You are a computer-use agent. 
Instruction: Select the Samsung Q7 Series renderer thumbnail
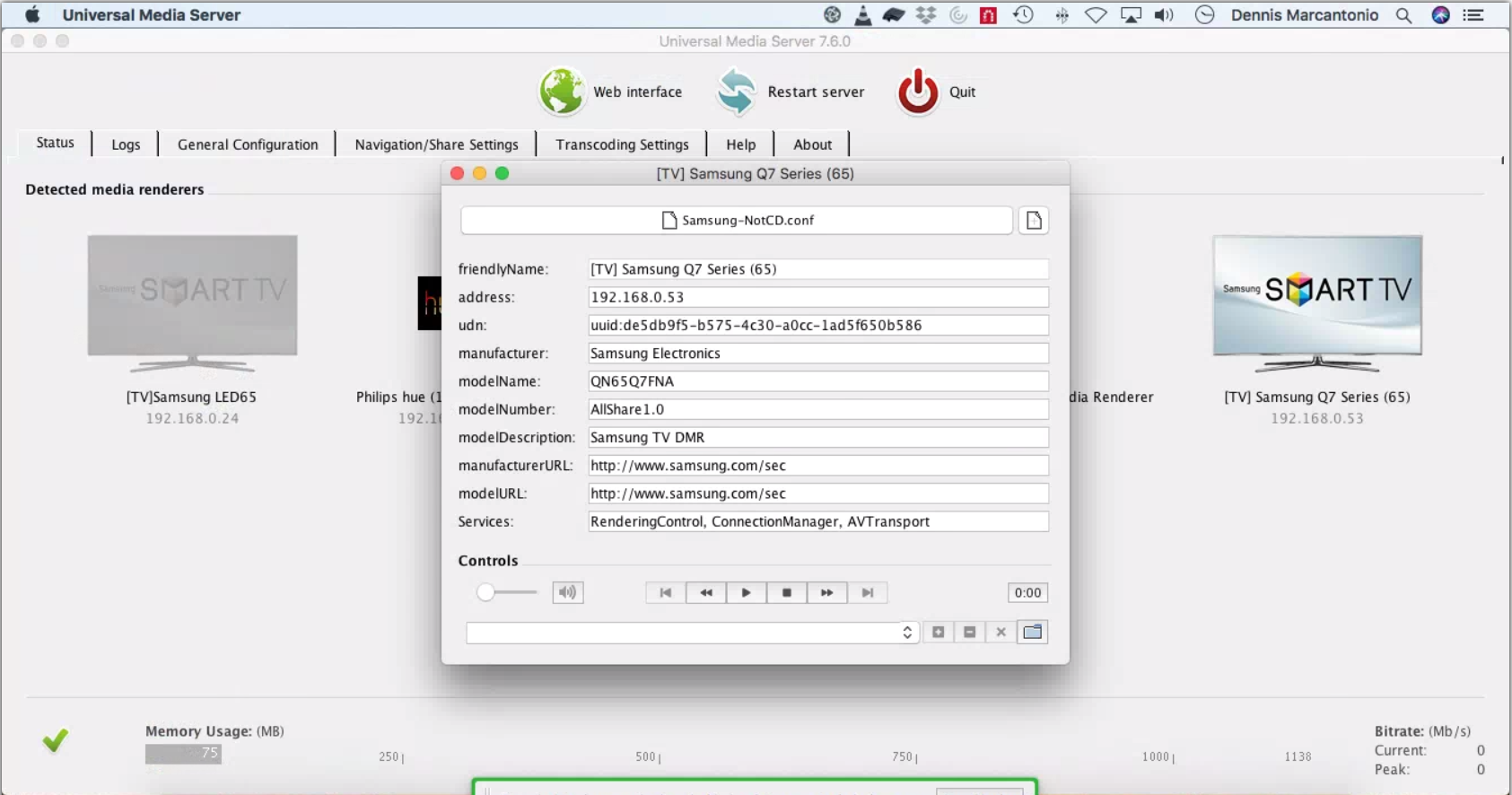[1317, 303]
